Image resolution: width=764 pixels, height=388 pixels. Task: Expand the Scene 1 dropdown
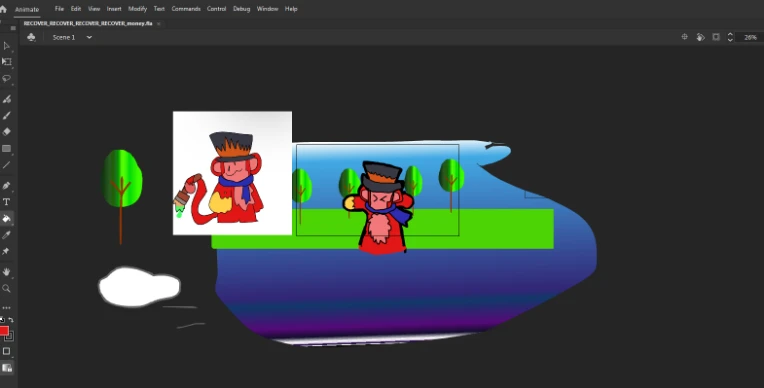(x=89, y=37)
